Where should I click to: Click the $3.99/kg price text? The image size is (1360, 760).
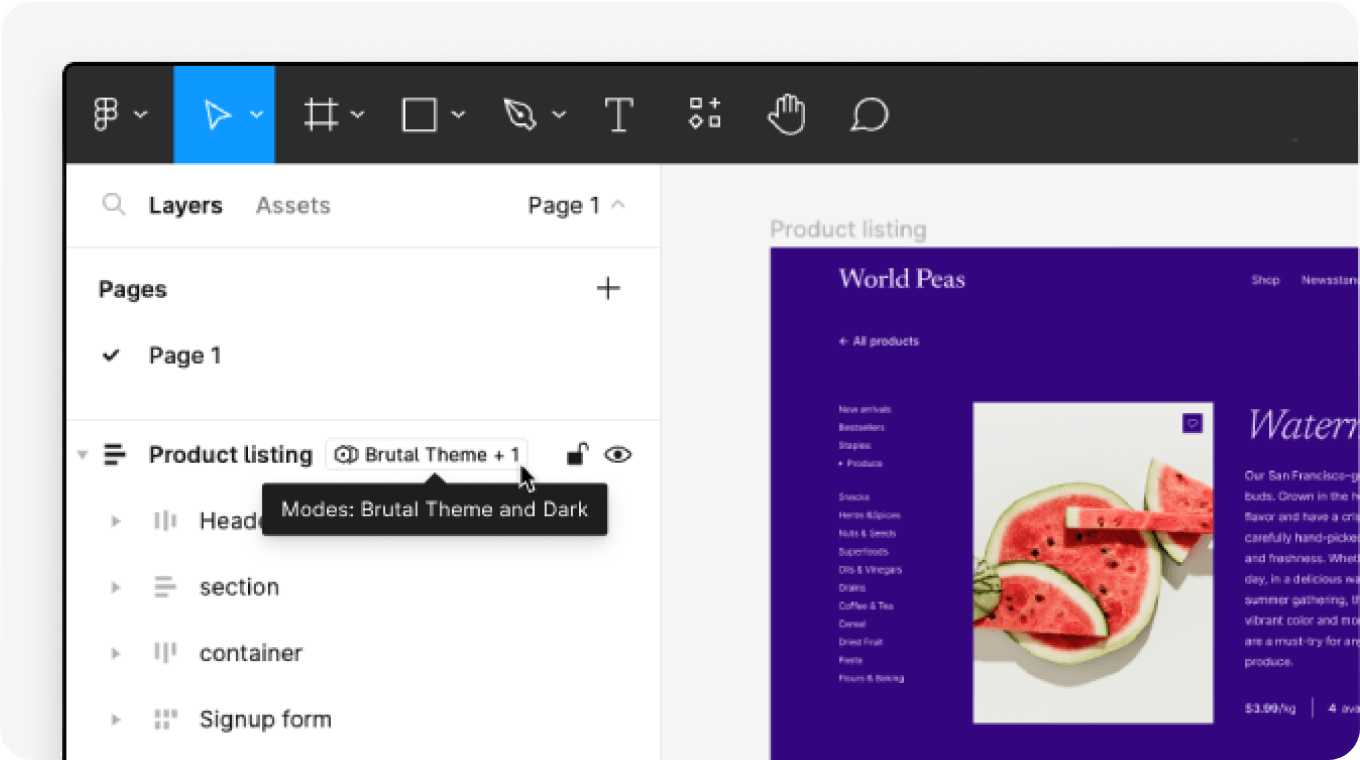pos(1270,708)
